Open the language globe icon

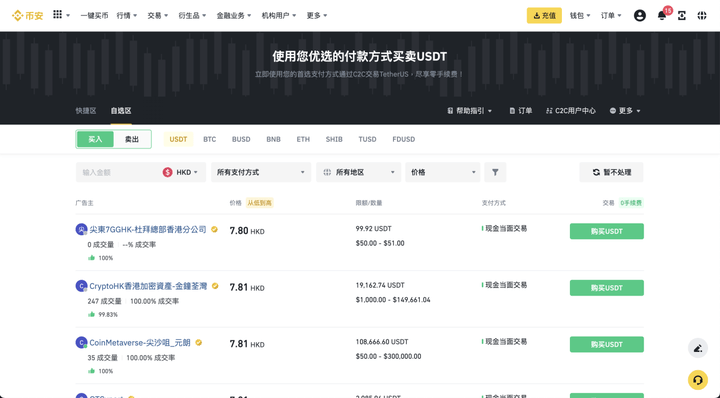[702, 16]
